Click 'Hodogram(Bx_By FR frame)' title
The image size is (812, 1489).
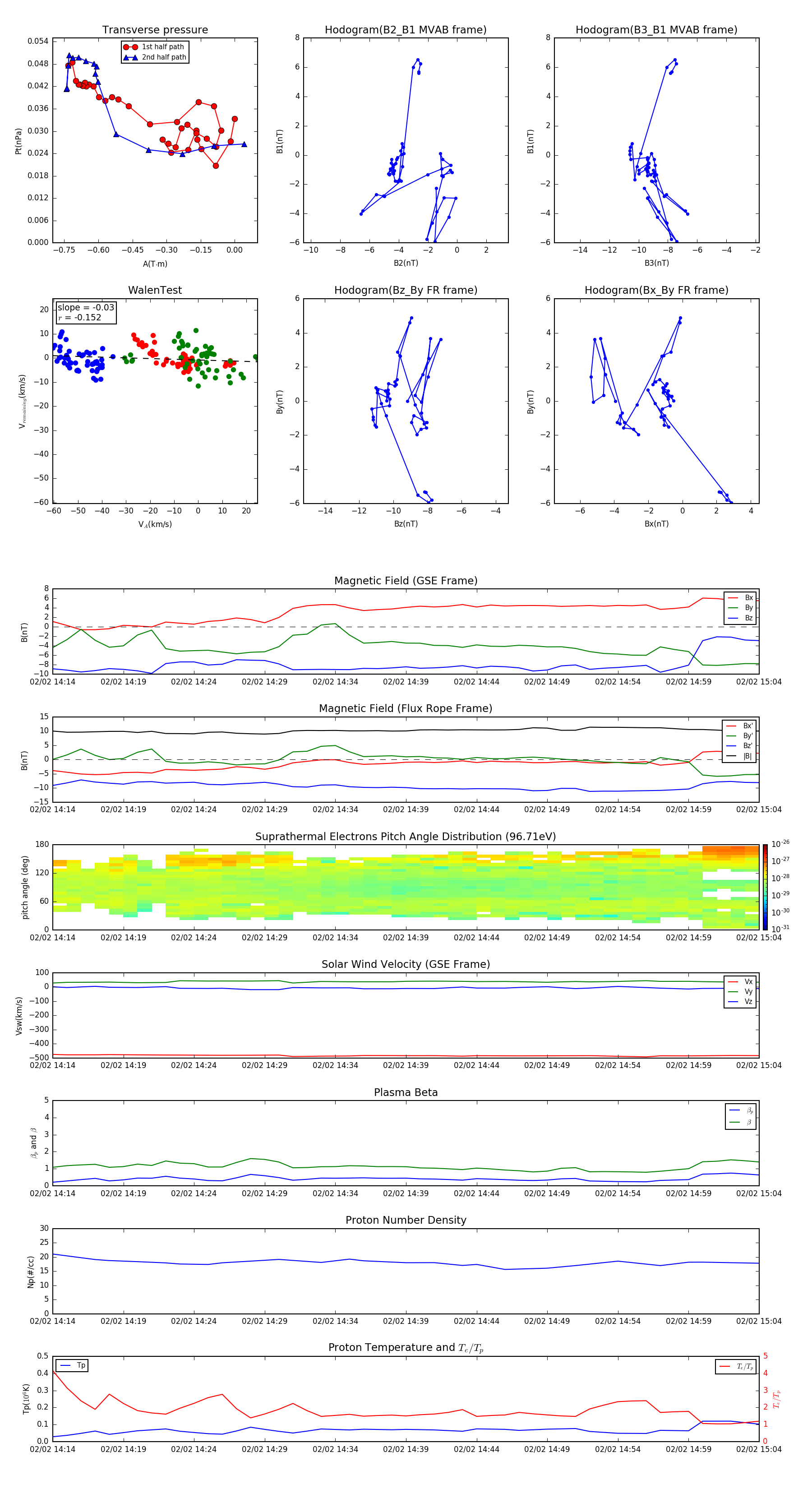point(656,290)
